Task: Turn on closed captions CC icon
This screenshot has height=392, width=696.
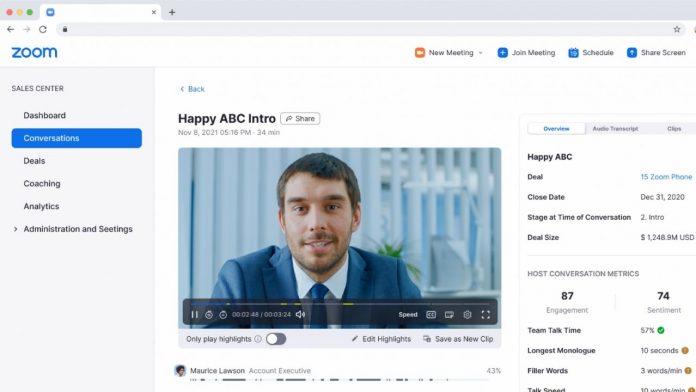Action: point(431,314)
